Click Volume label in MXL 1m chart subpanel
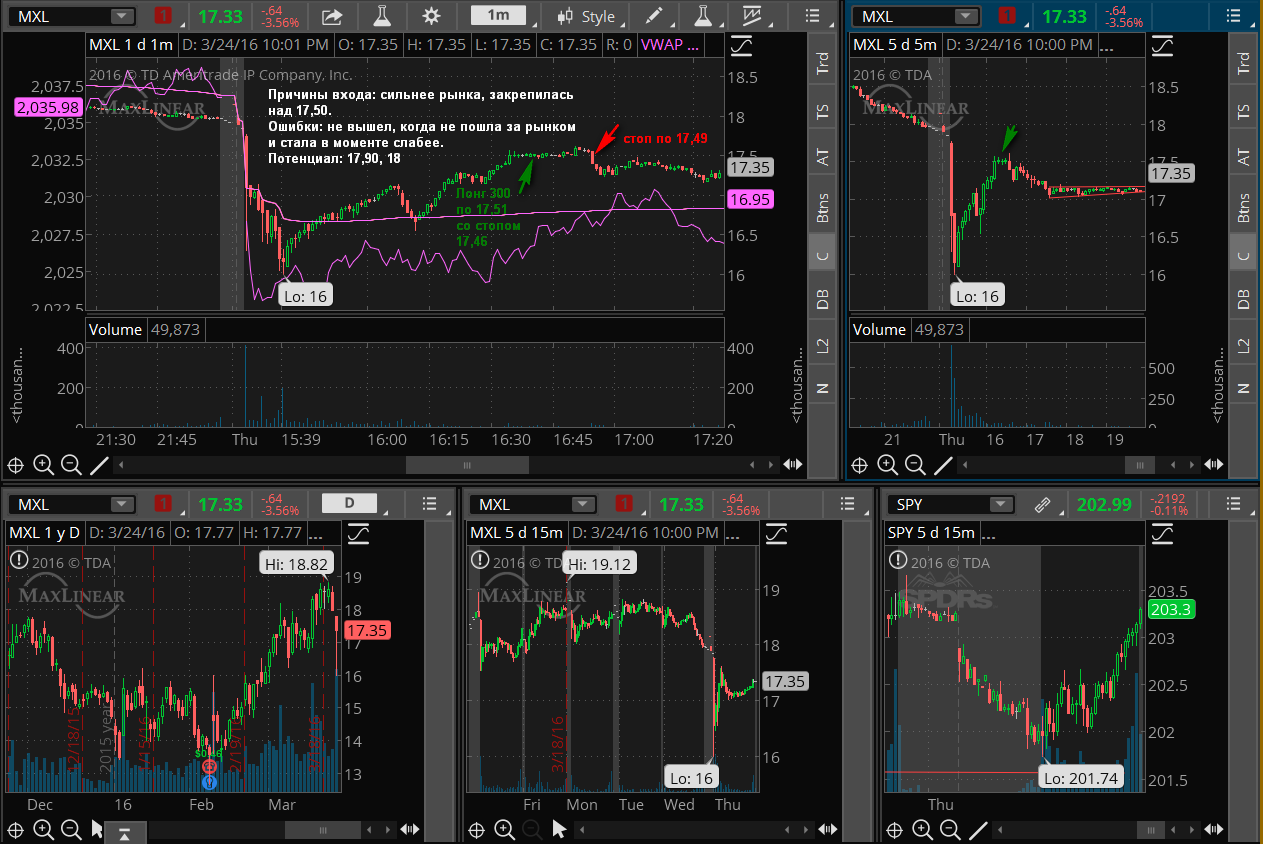The height and width of the screenshot is (844, 1263). (x=117, y=329)
